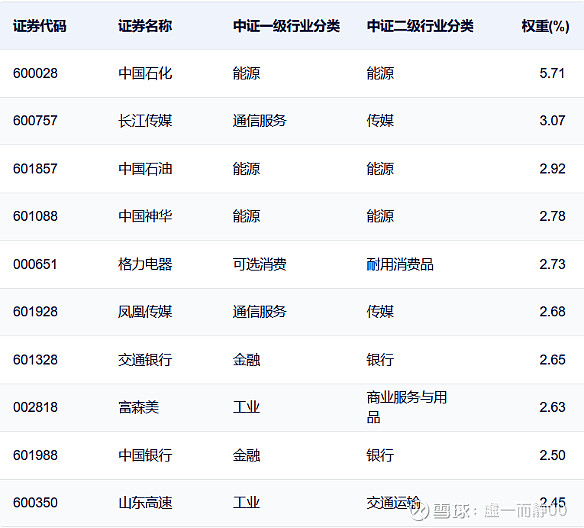Click weight value 2.65
Viewport: 584px width, 528px height.
[x=552, y=360]
